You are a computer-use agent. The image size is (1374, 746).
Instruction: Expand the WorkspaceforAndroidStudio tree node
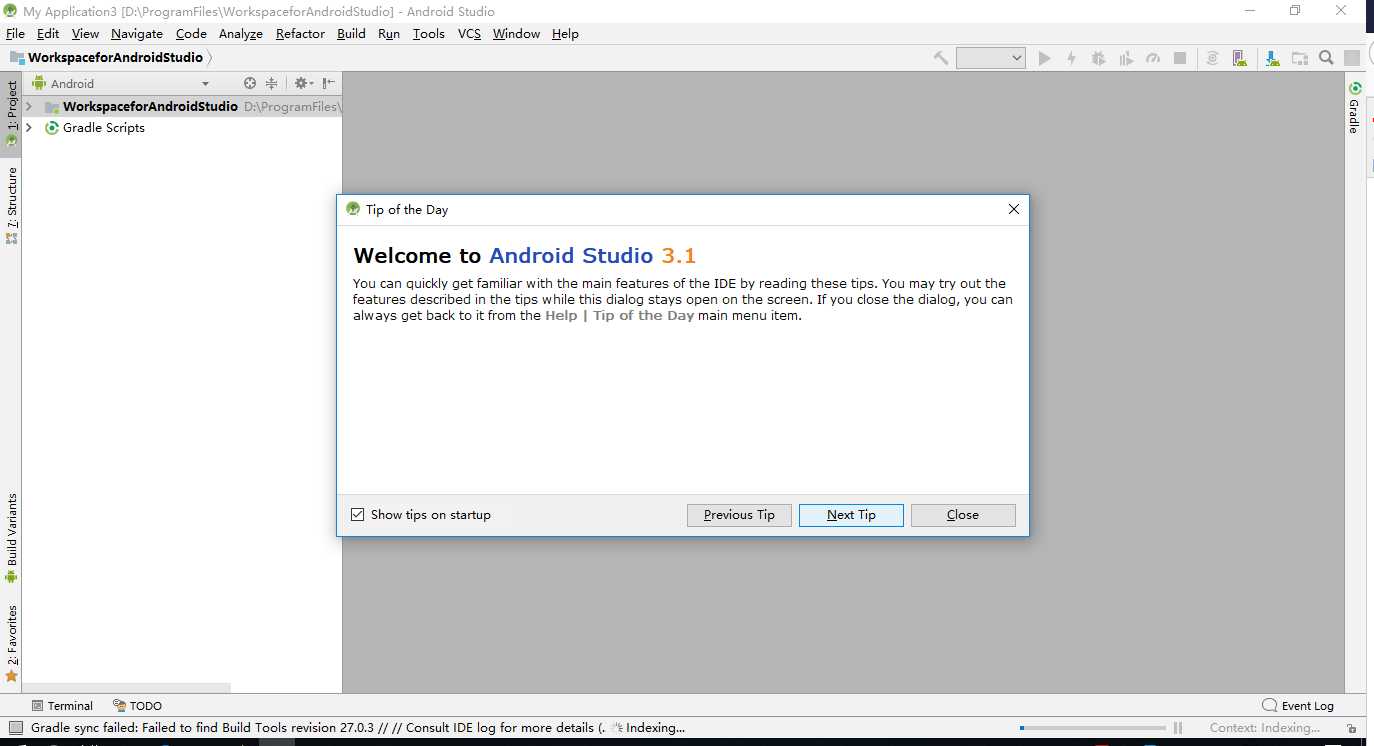coord(29,106)
